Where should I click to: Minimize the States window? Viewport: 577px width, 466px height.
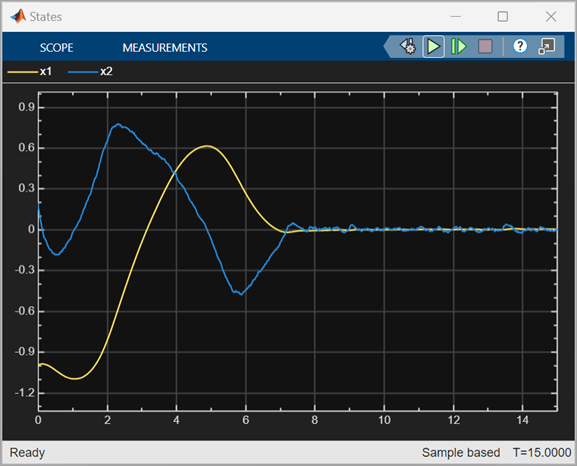tap(456, 16)
